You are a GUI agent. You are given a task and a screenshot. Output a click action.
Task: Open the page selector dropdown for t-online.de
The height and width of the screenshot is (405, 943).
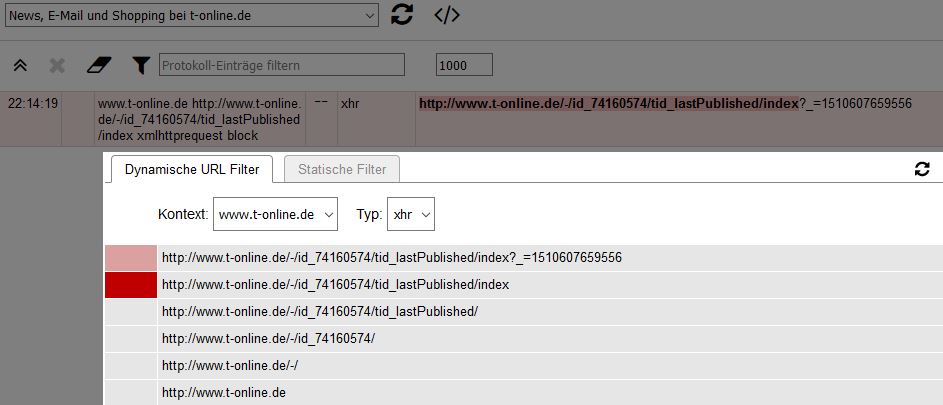point(192,16)
